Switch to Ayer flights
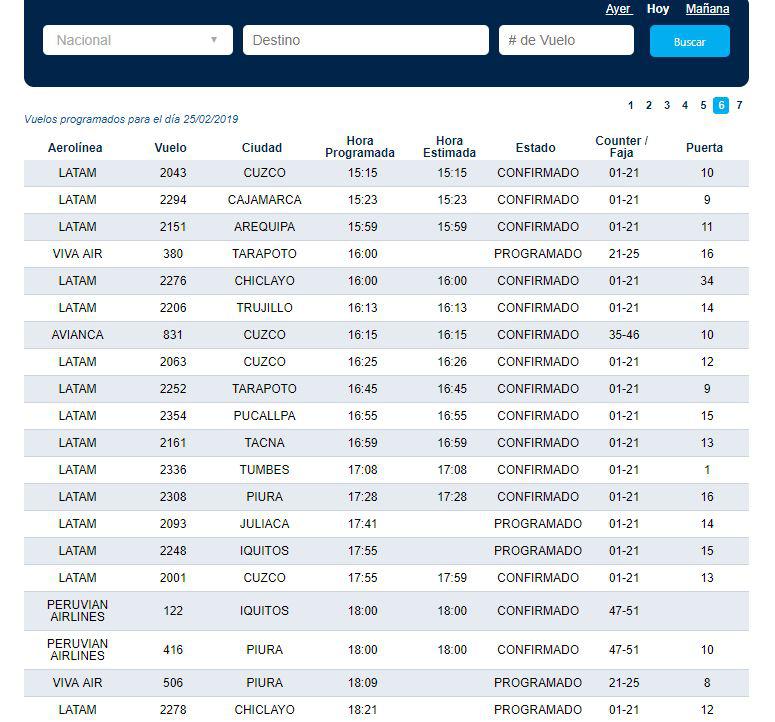 (x=618, y=9)
